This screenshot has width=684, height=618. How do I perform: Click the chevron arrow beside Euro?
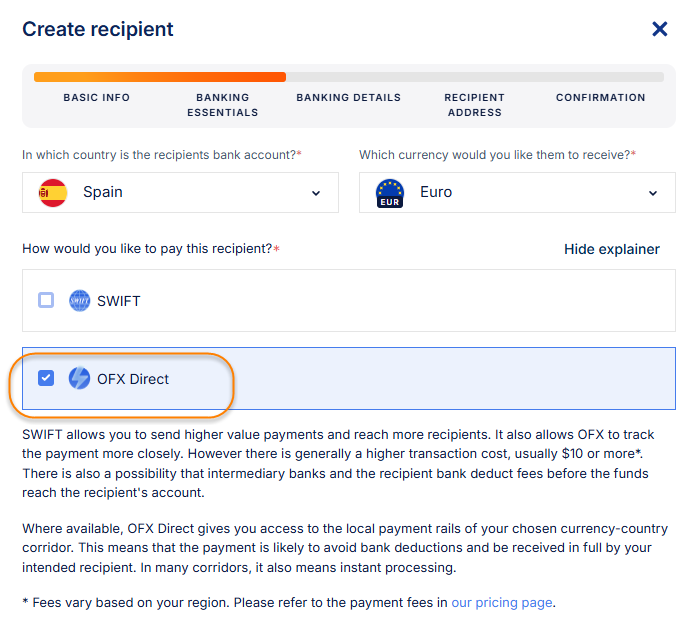654,193
